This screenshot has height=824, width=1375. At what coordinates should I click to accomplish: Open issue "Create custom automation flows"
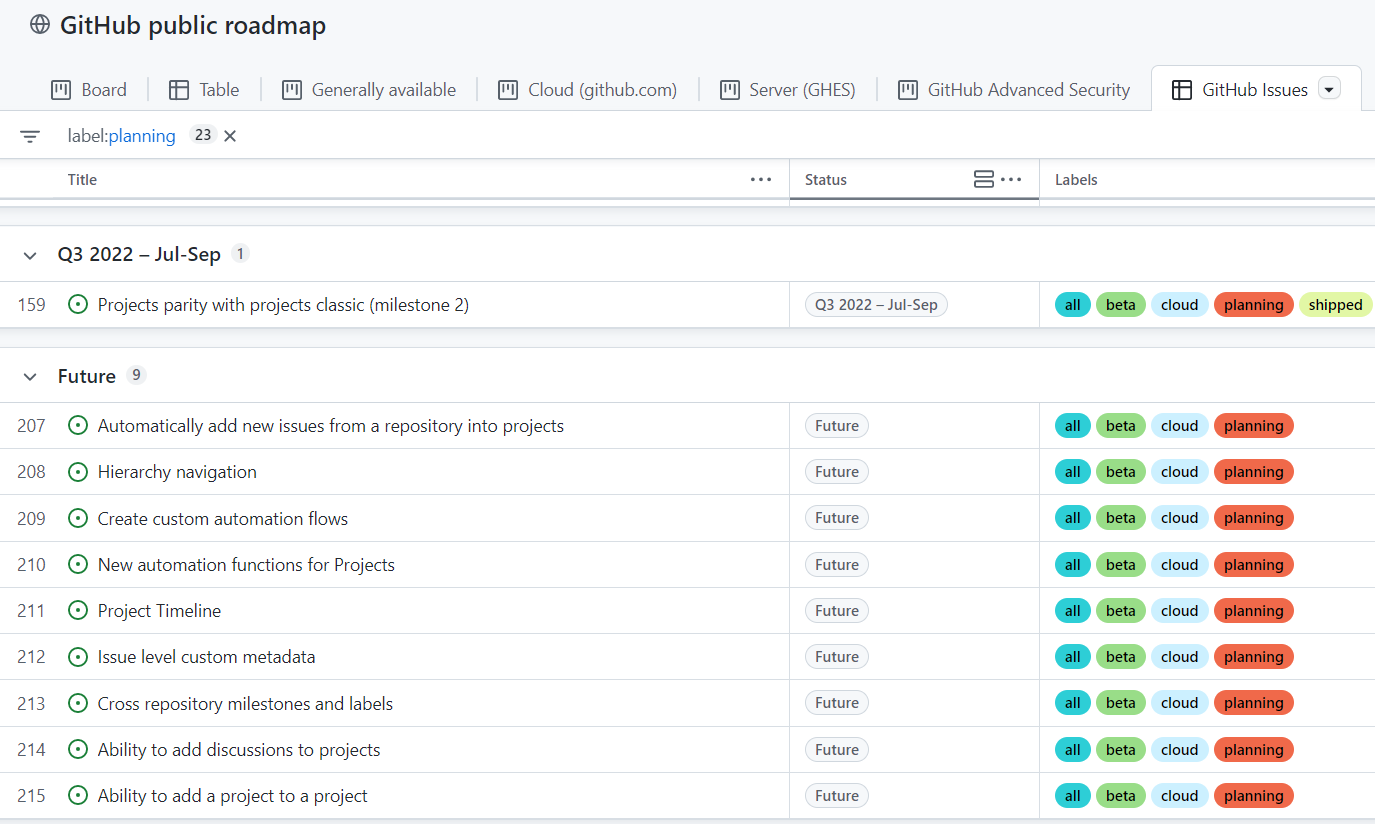[223, 519]
